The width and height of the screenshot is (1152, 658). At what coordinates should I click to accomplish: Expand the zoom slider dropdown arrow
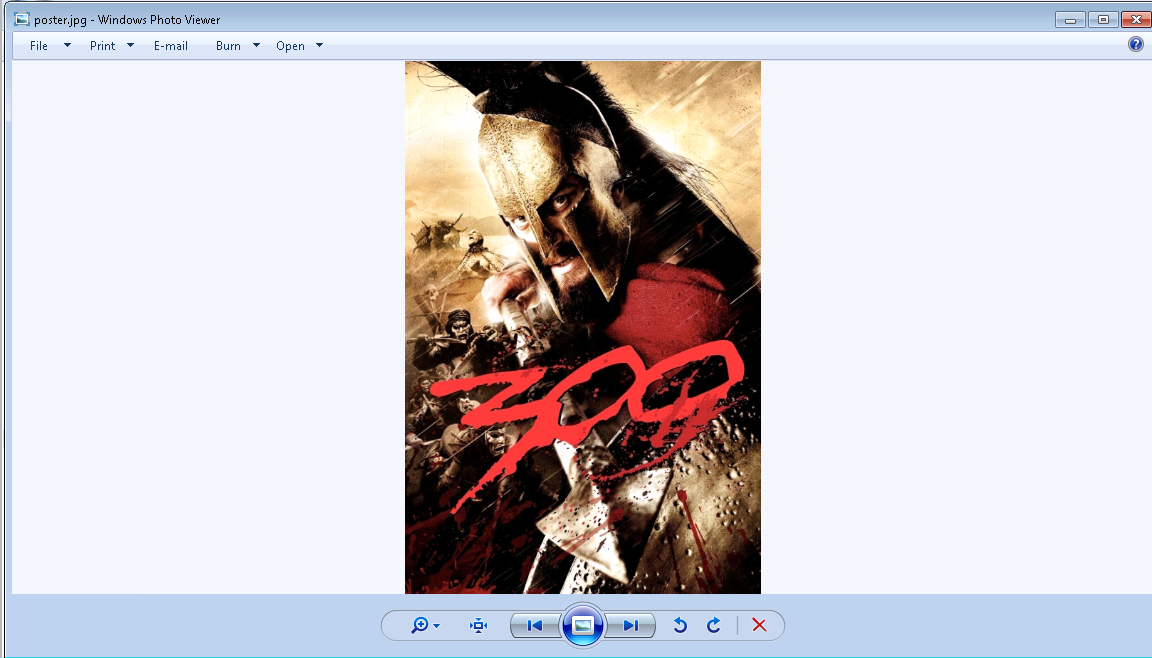pos(436,626)
